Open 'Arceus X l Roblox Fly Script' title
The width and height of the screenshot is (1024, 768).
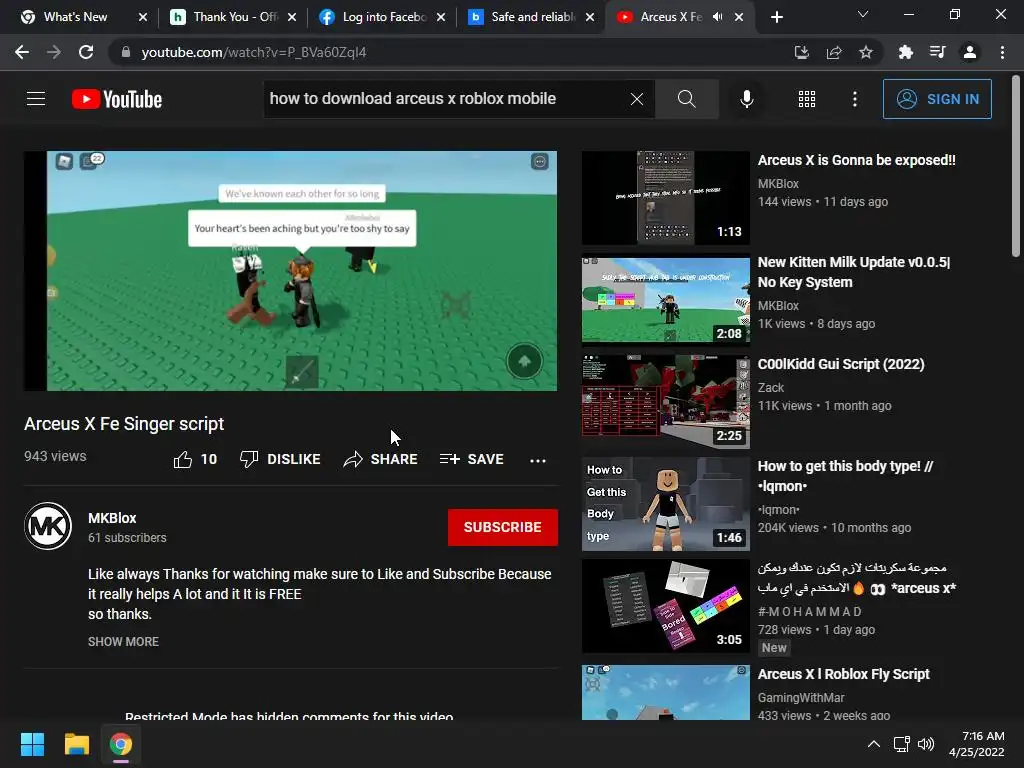click(843, 674)
